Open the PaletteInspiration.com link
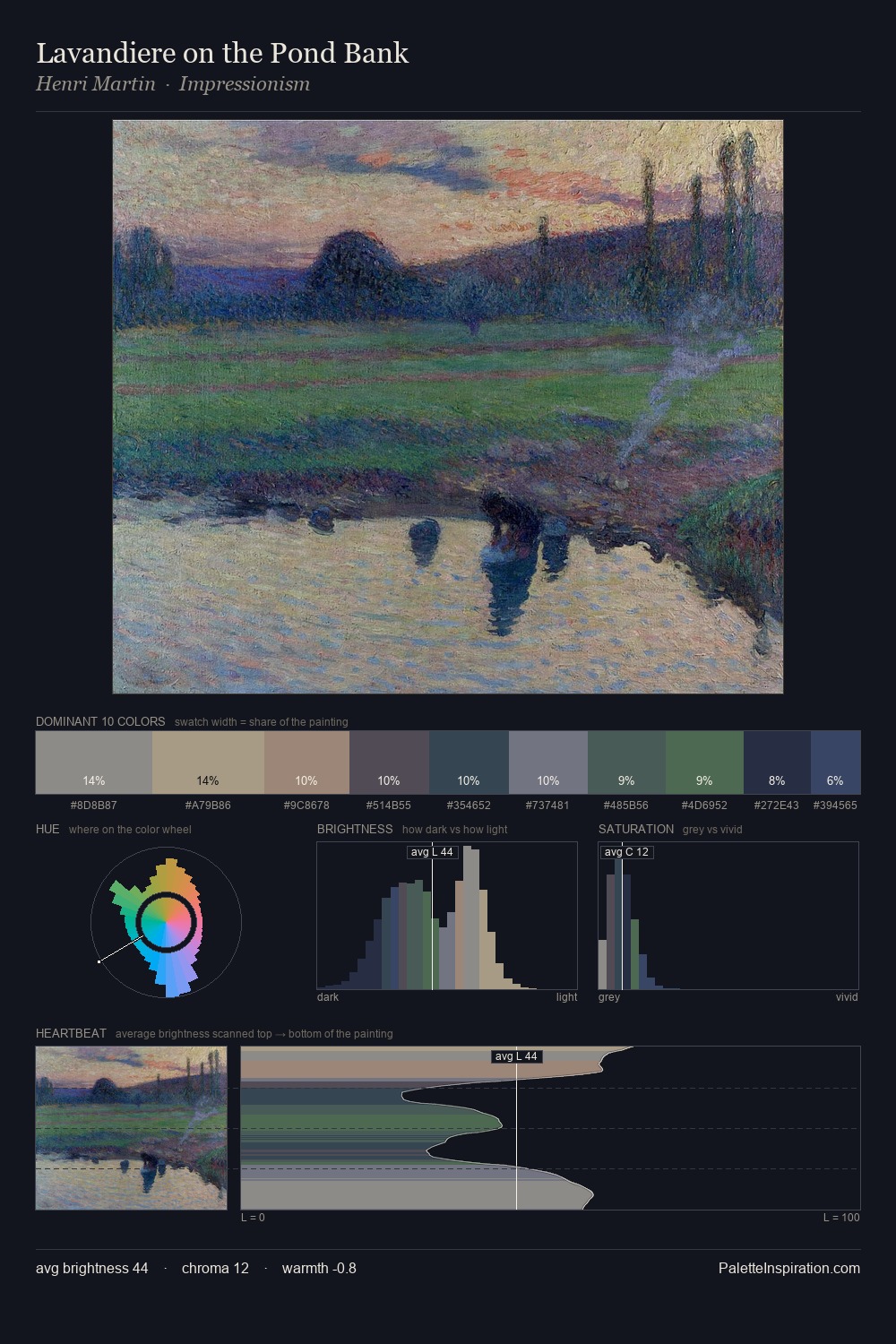896x1344 pixels. (789, 1268)
